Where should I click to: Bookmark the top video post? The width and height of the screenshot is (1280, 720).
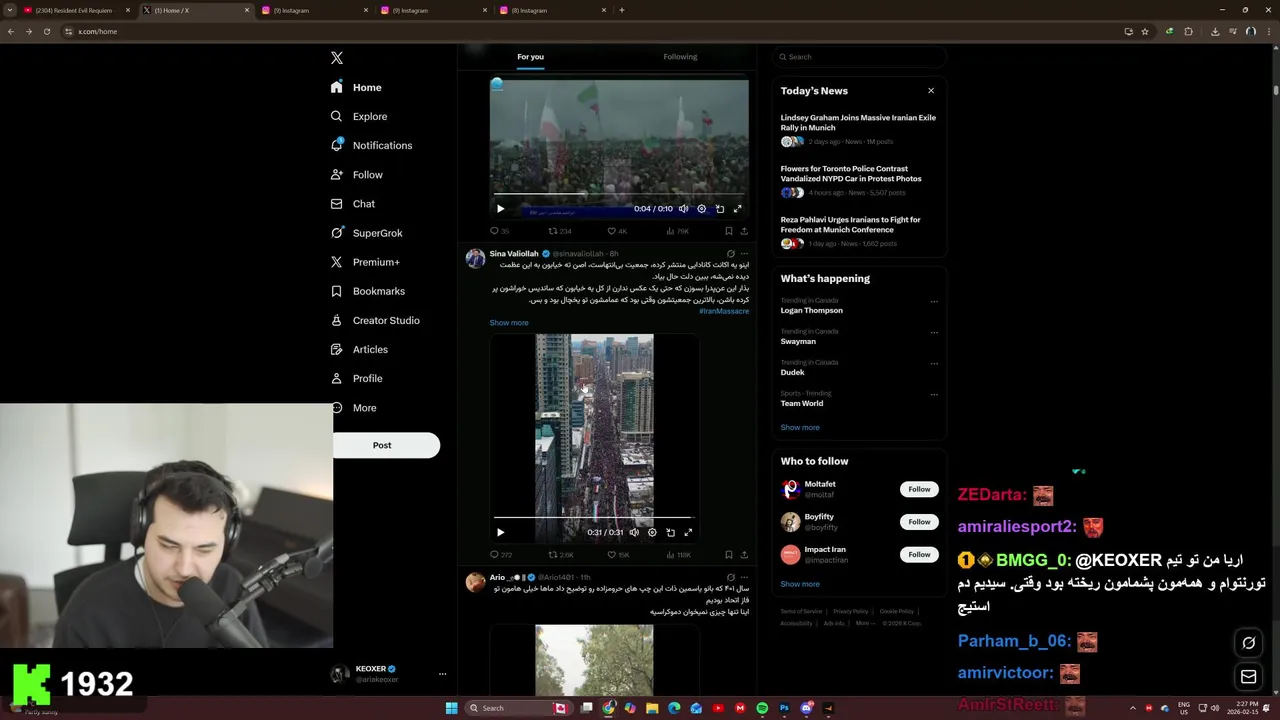tap(728, 231)
